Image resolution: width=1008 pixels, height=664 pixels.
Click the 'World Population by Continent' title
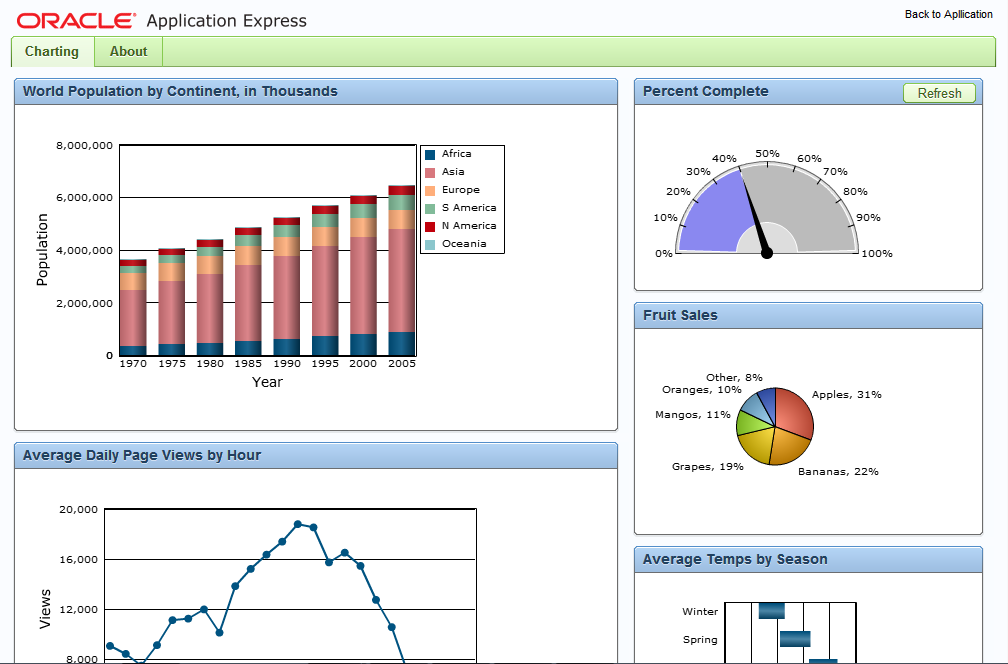180,91
